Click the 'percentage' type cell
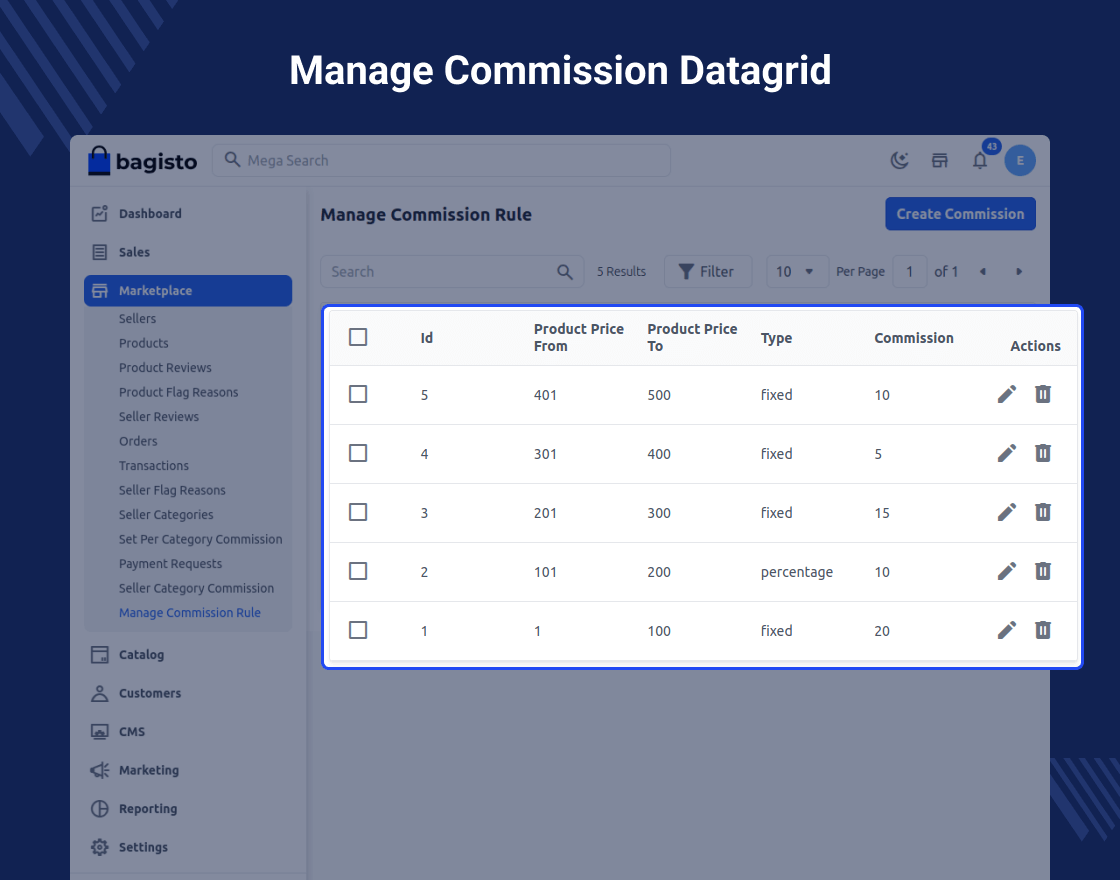Screen dimensions: 1120x880 796,572
